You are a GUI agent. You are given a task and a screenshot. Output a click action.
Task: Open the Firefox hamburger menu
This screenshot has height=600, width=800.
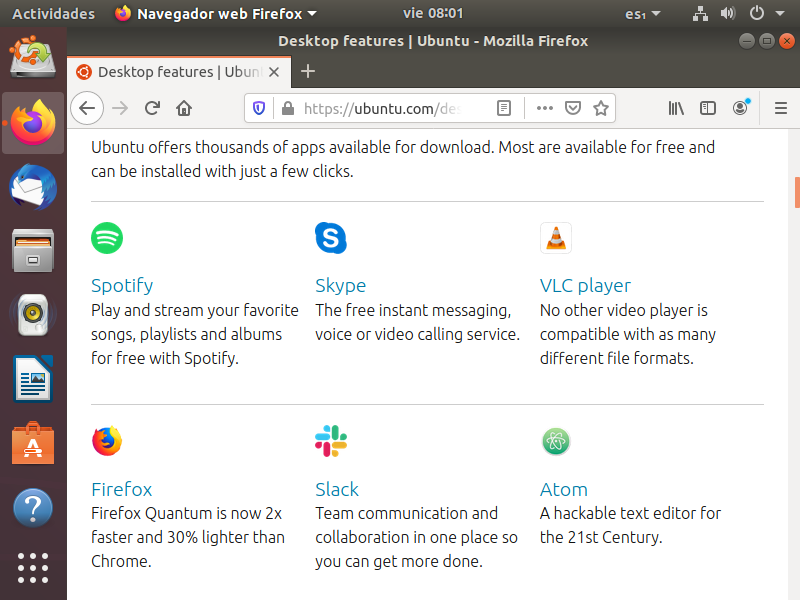[781, 108]
